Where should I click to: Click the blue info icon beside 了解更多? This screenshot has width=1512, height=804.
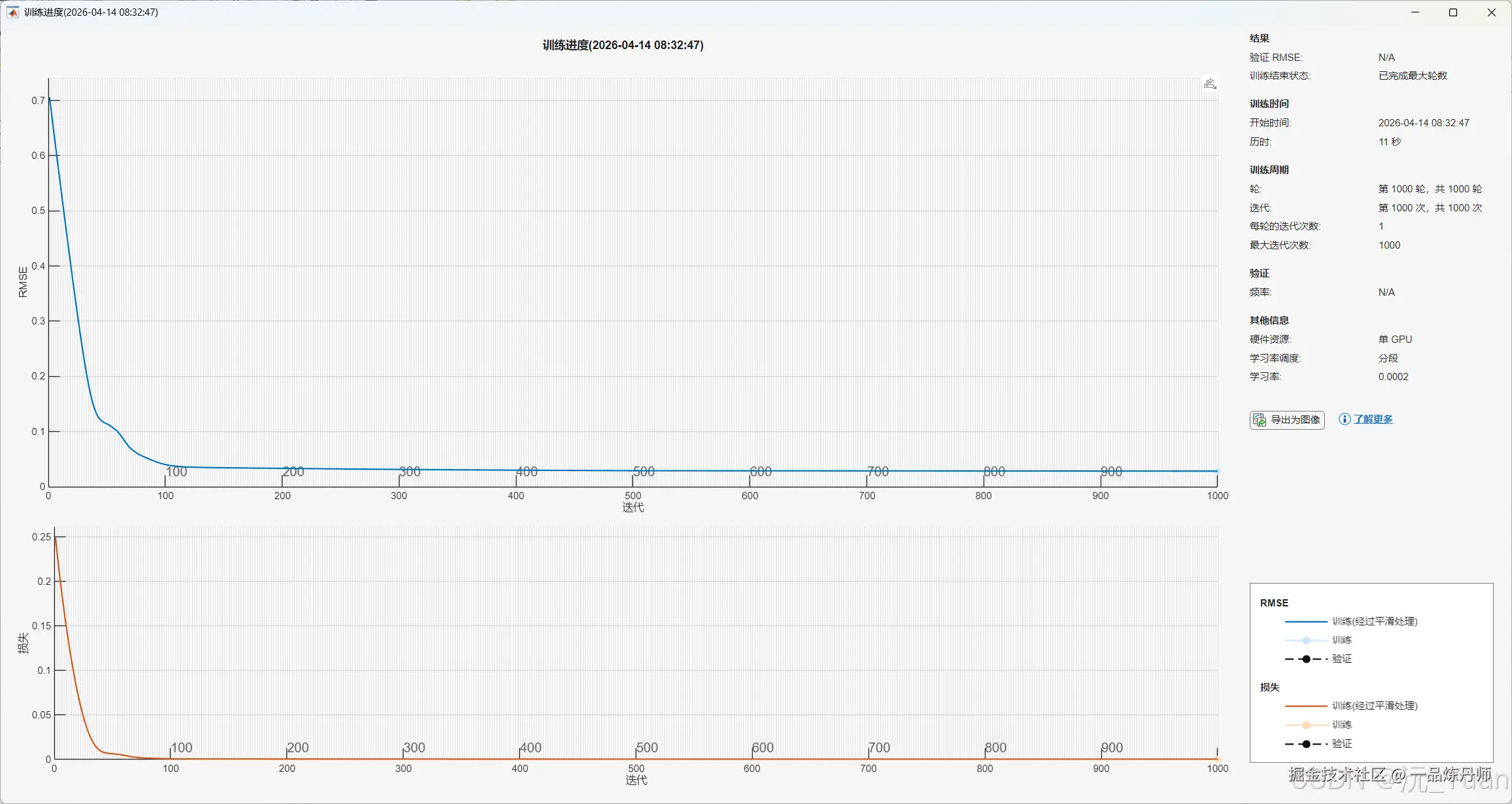[1344, 419]
